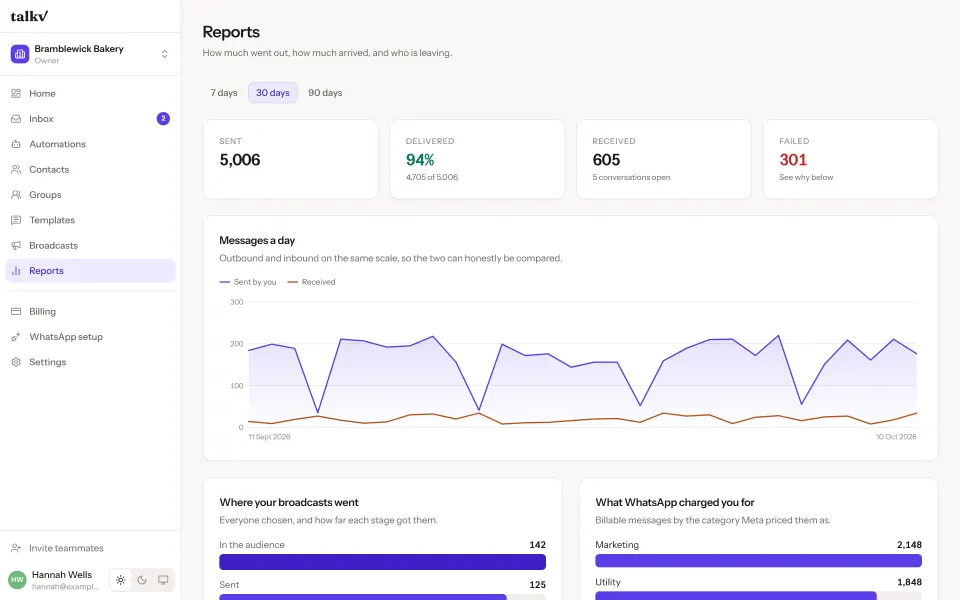Viewport: 960px width, 600px height.
Task: Go to Automations
Action: pyautogui.click(x=90, y=144)
